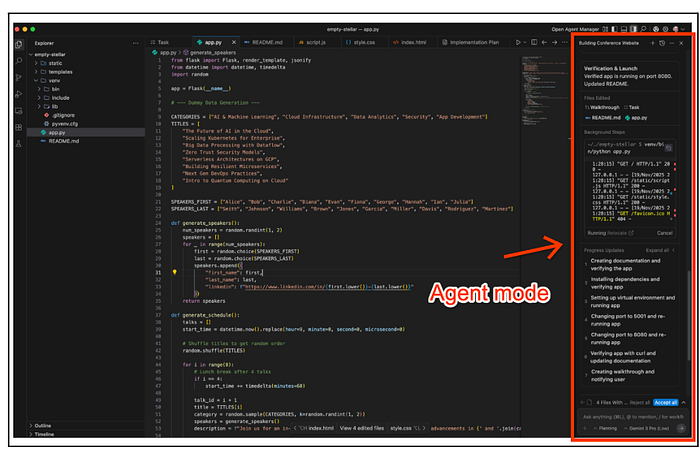Screen dimensions: 700x451
Task: Open README.md from Files Edited
Action: (602, 118)
